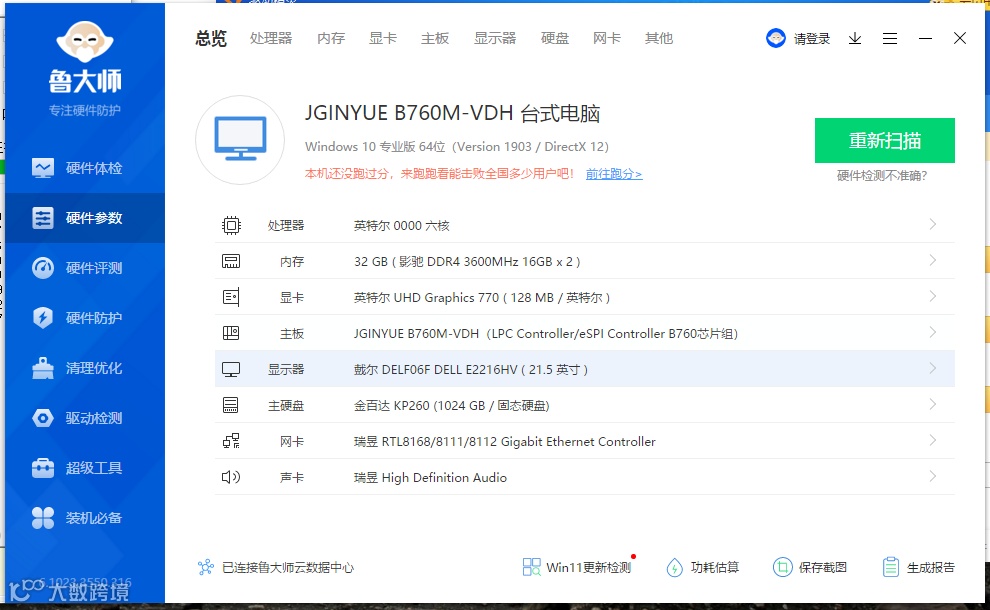
Task: Click 生成报告 to generate report
Action: pyautogui.click(x=918, y=567)
